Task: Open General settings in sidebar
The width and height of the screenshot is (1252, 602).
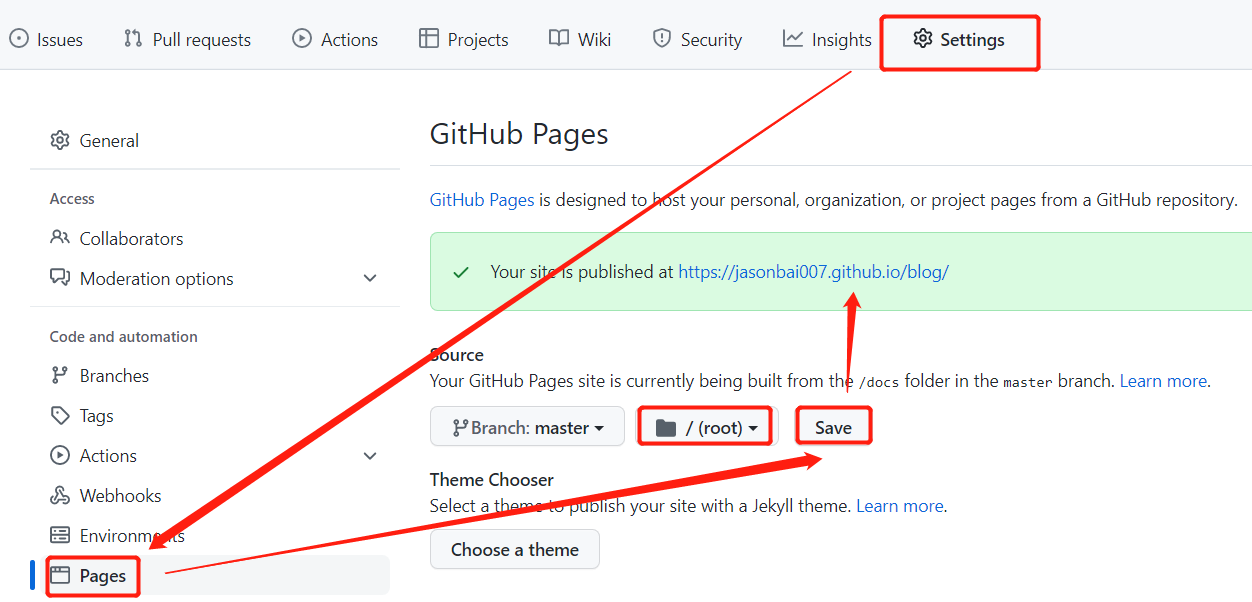Action: (109, 141)
